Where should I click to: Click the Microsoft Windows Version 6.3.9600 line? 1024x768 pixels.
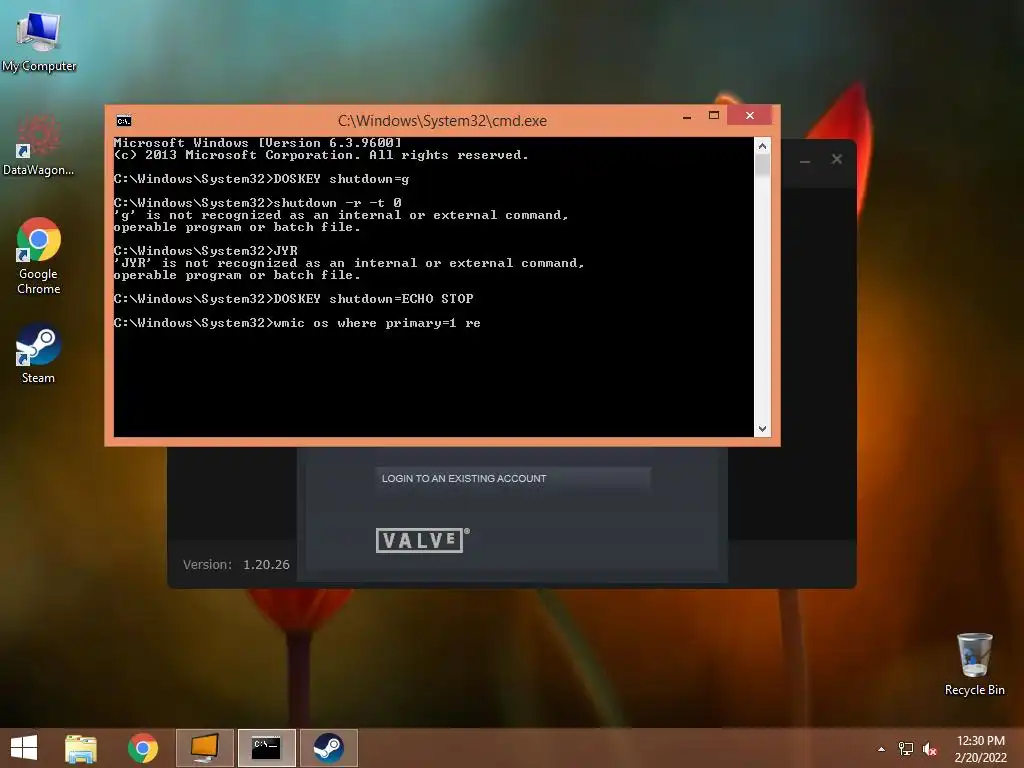tap(257, 142)
